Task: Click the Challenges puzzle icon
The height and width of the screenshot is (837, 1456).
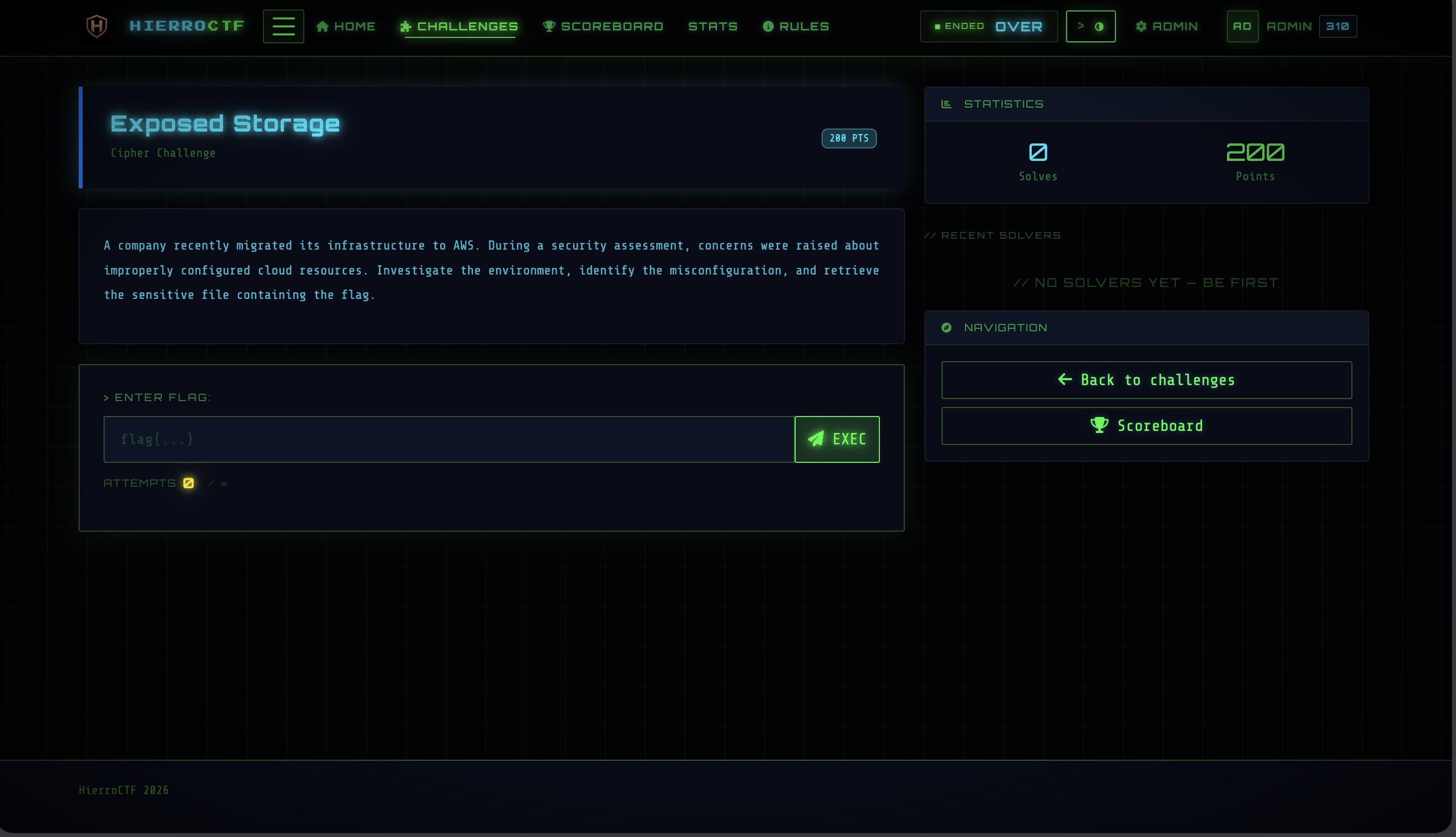Action: click(405, 26)
